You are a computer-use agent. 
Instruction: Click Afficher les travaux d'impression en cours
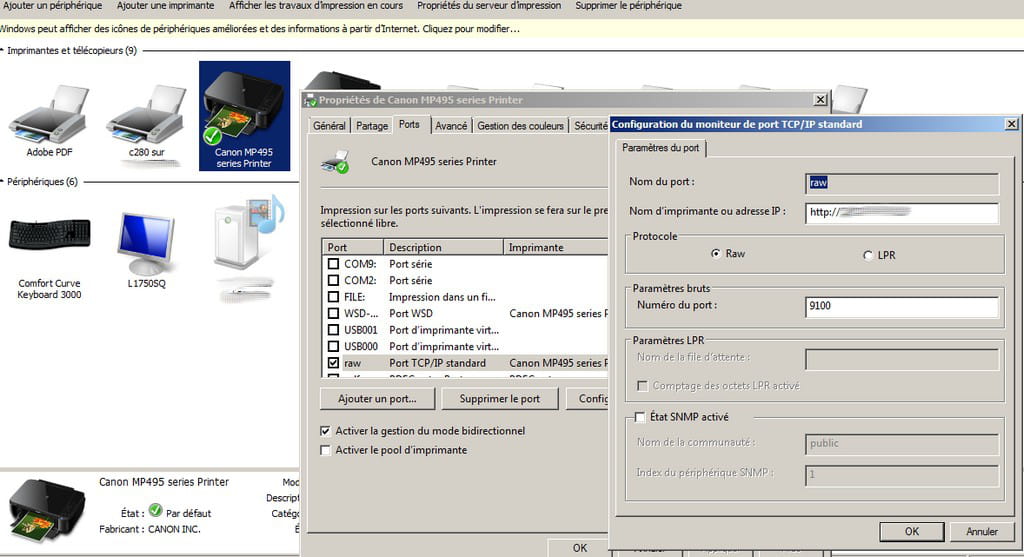click(316, 5)
